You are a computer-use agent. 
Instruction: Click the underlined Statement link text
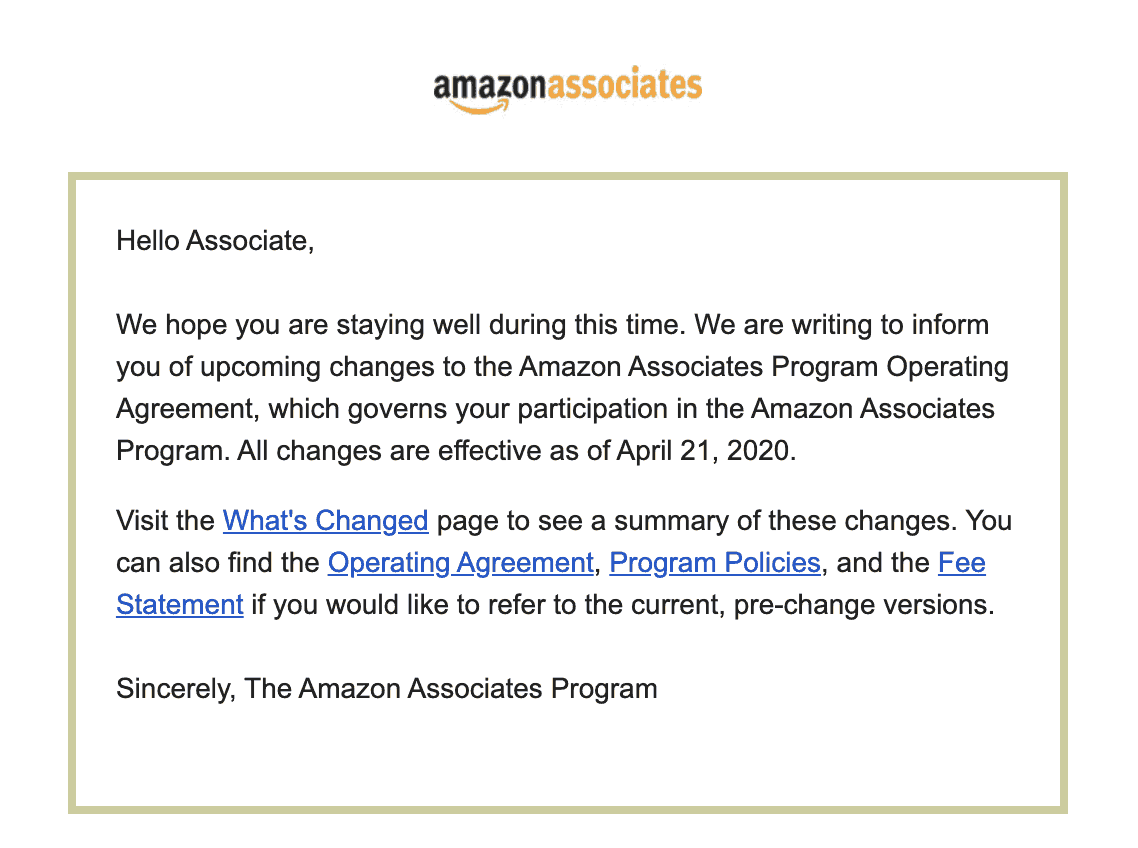180,605
